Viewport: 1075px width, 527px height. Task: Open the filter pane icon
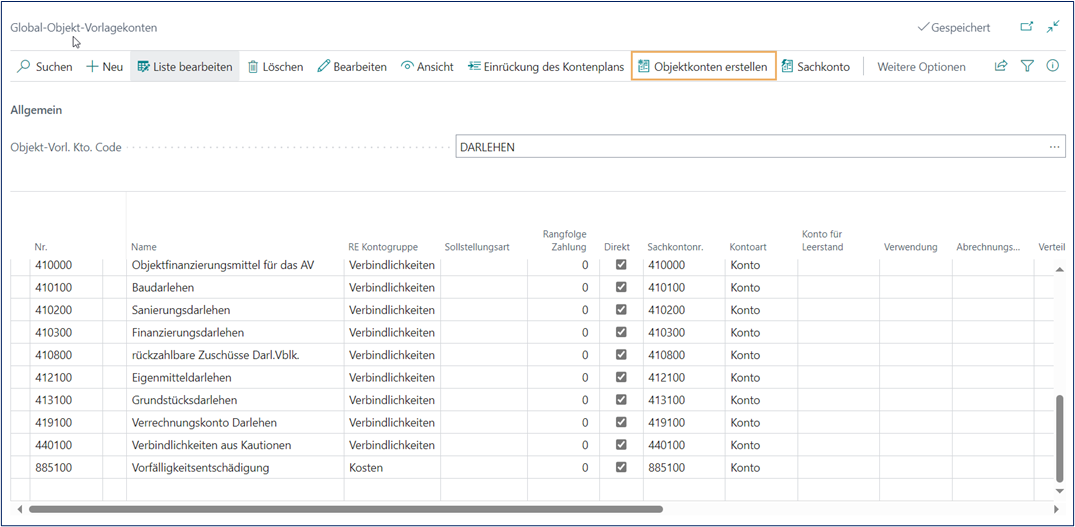coord(1026,66)
